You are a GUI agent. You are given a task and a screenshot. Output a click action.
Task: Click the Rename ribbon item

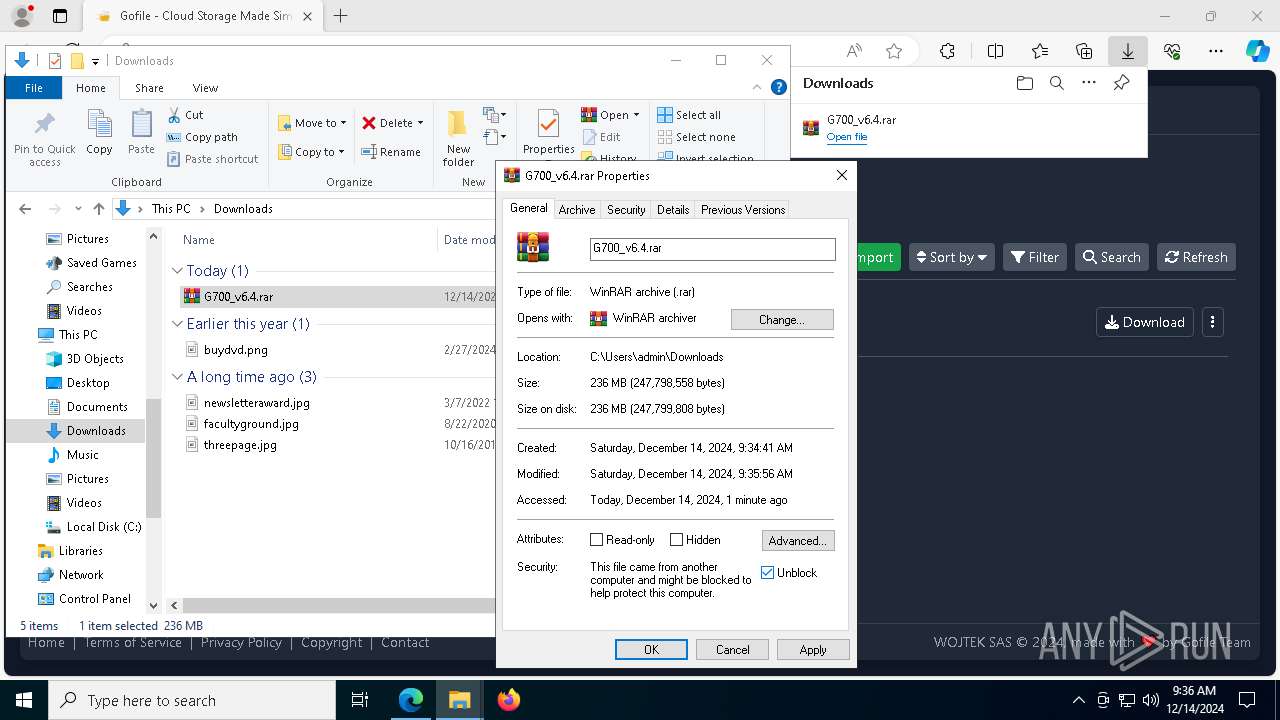[x=391, y=152]
